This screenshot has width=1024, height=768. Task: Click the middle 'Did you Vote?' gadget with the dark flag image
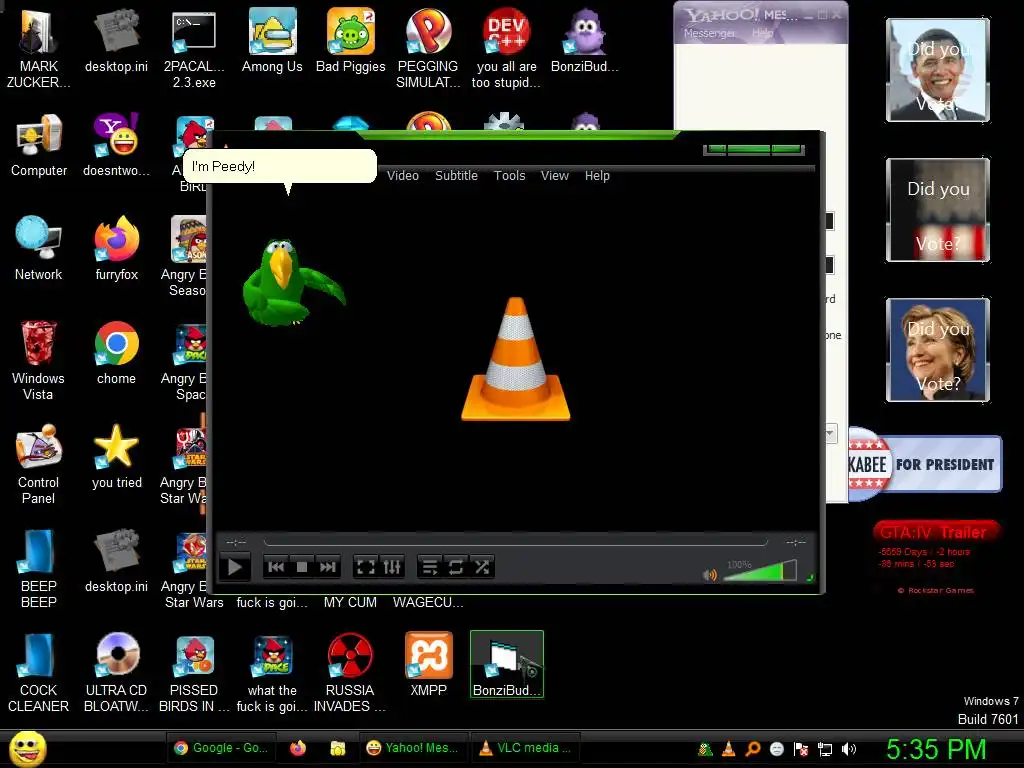click(x=938, y=210)
